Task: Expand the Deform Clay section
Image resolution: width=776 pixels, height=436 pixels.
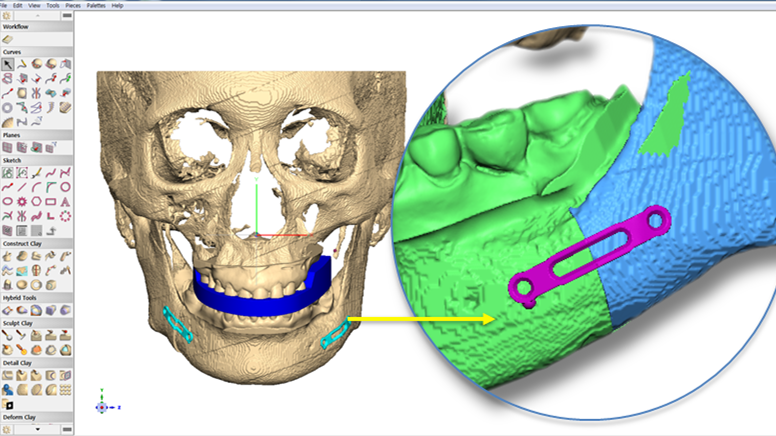Action: (20, 417)
